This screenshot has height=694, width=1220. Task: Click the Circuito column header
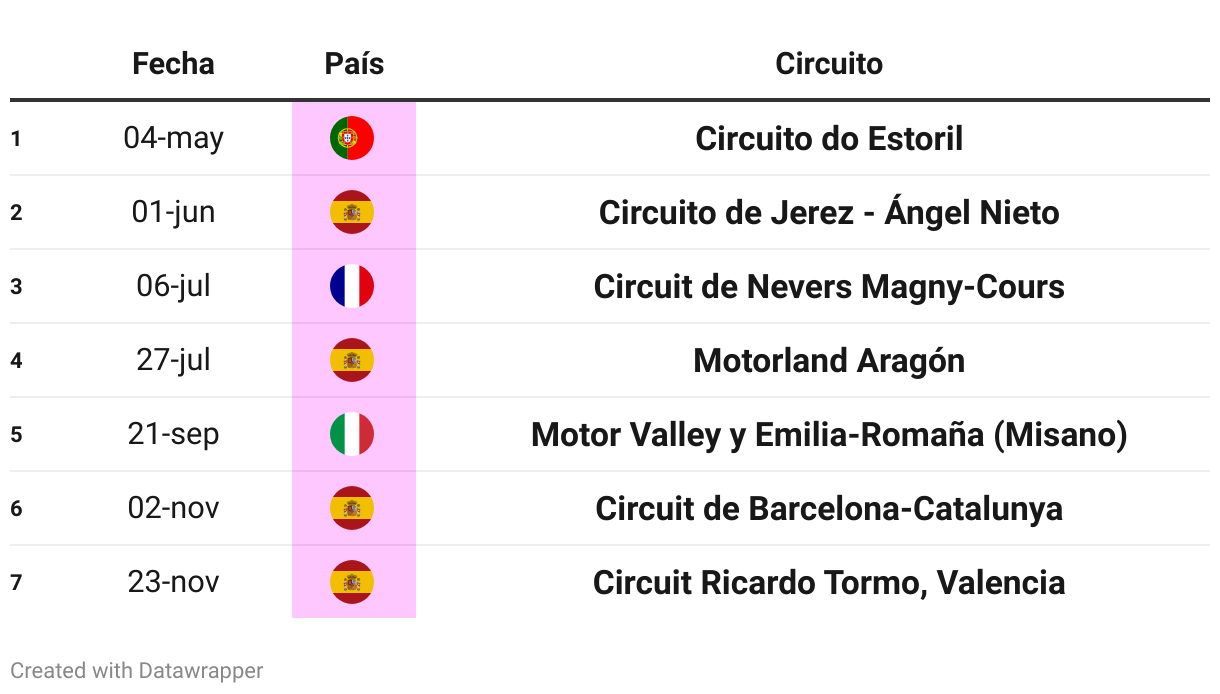coord(829,64)
